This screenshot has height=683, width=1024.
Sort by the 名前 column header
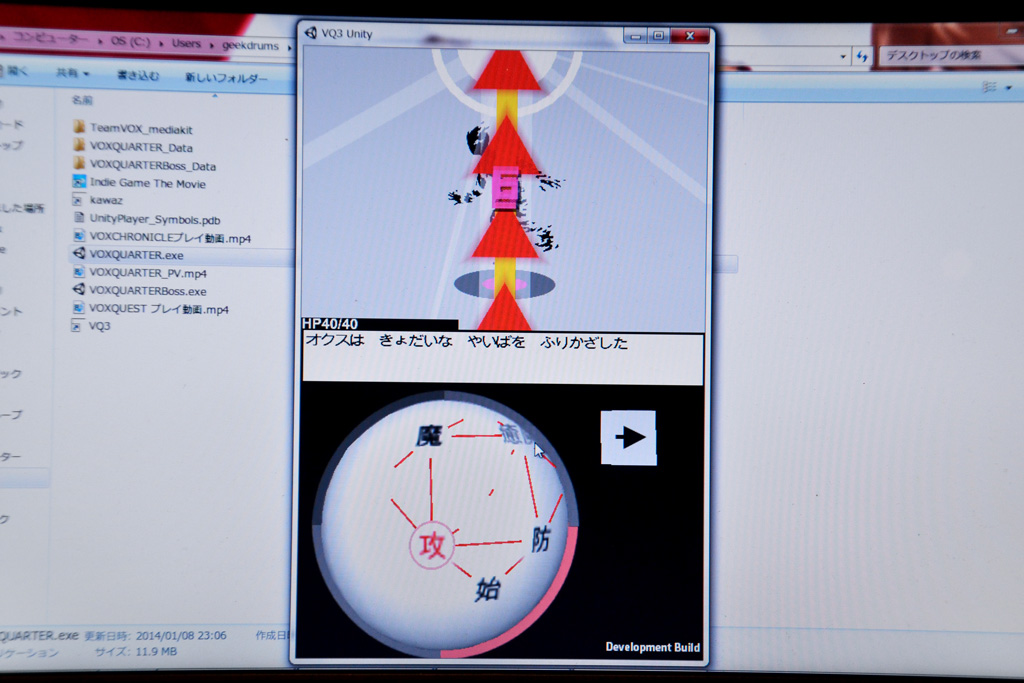82,100
